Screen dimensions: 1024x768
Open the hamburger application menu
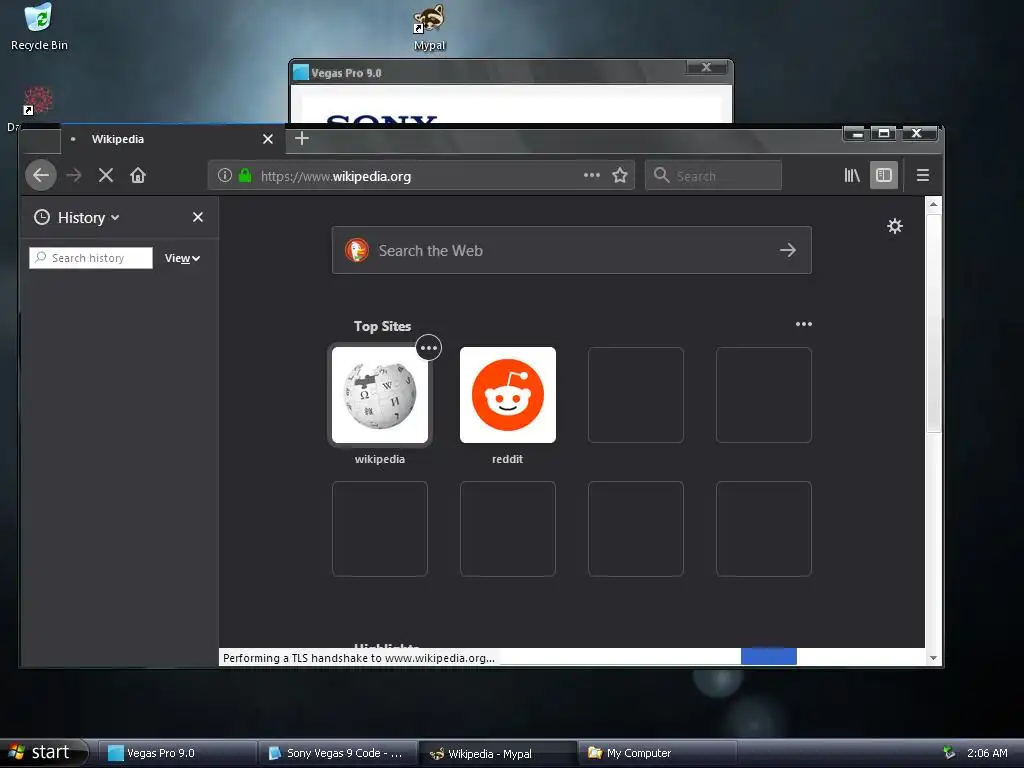click(923, 175)
